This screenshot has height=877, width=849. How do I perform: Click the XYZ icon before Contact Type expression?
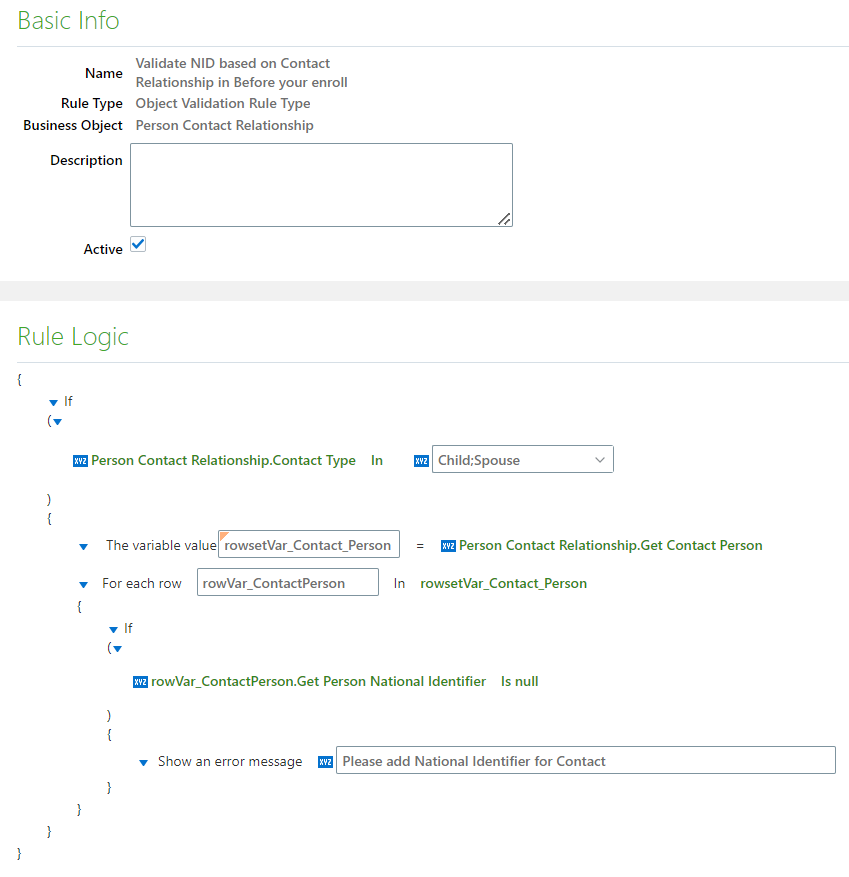(x=80, y=461)
